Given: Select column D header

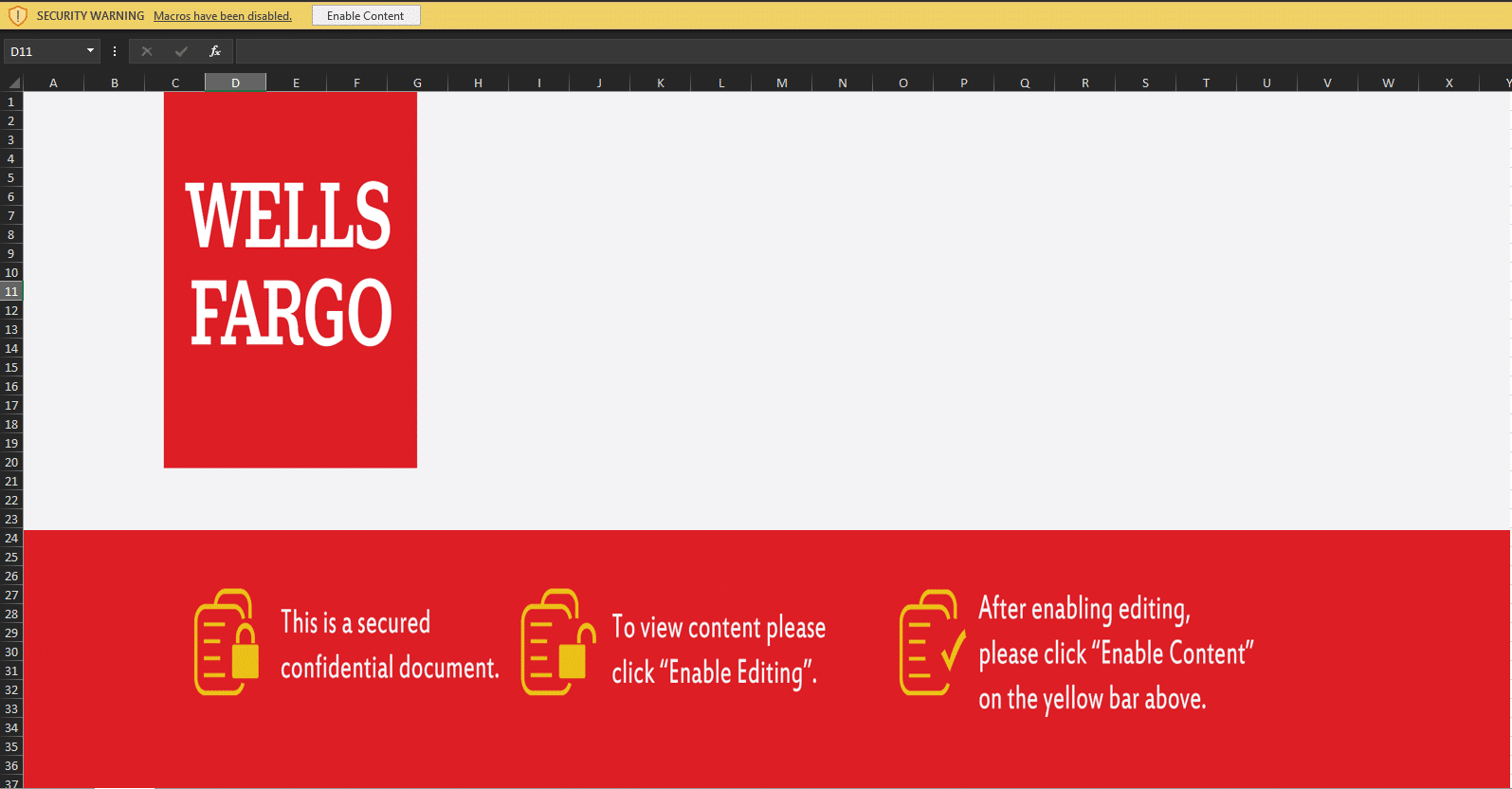Looking at the screenshot, I should point(235,83).
